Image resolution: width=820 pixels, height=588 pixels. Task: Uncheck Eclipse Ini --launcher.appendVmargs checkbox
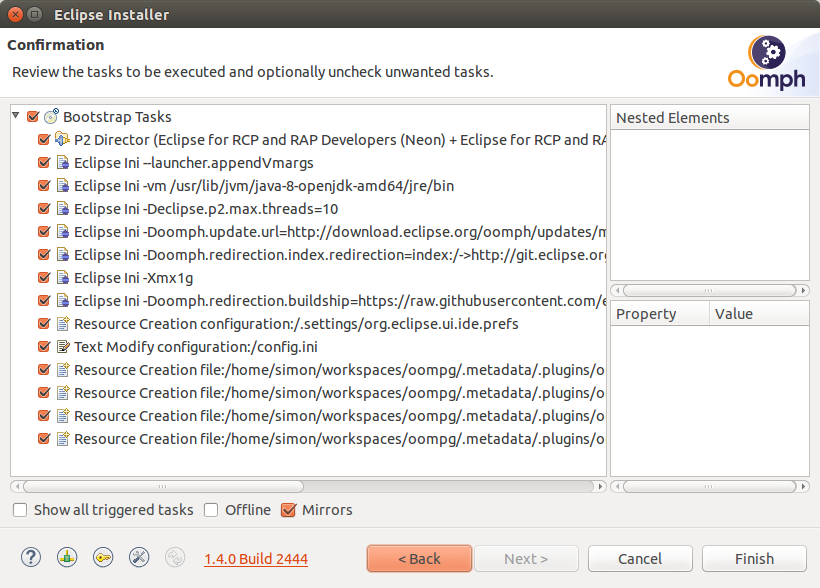44,163
